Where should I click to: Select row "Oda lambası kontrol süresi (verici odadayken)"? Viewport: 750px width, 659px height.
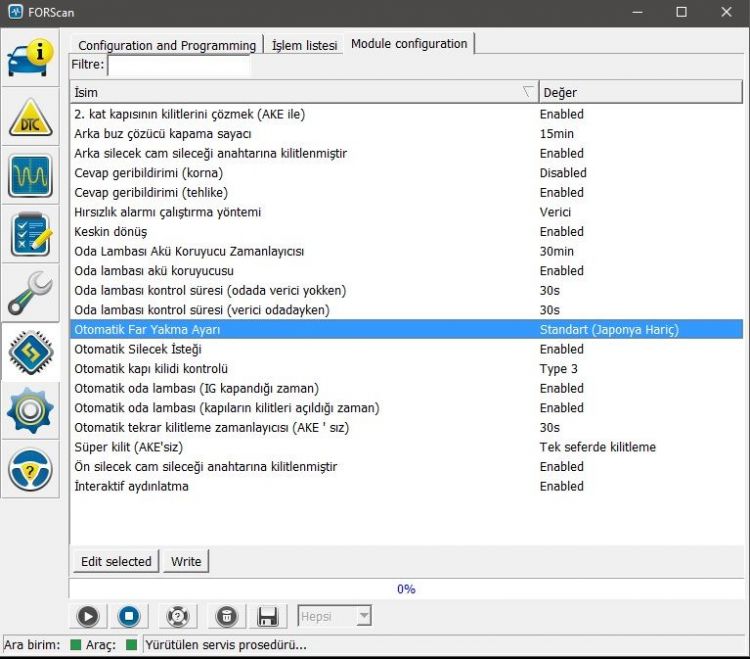click(x=407, y=310)
